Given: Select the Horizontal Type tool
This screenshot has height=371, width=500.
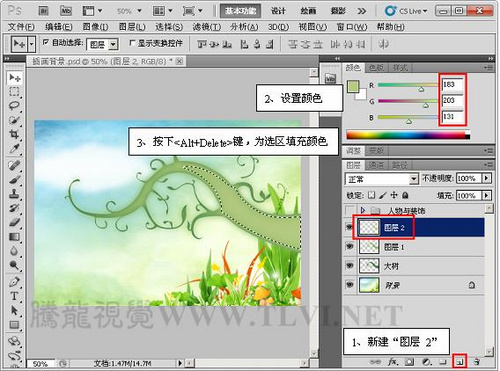Looking at the screenshot, I should coord(15,296).
